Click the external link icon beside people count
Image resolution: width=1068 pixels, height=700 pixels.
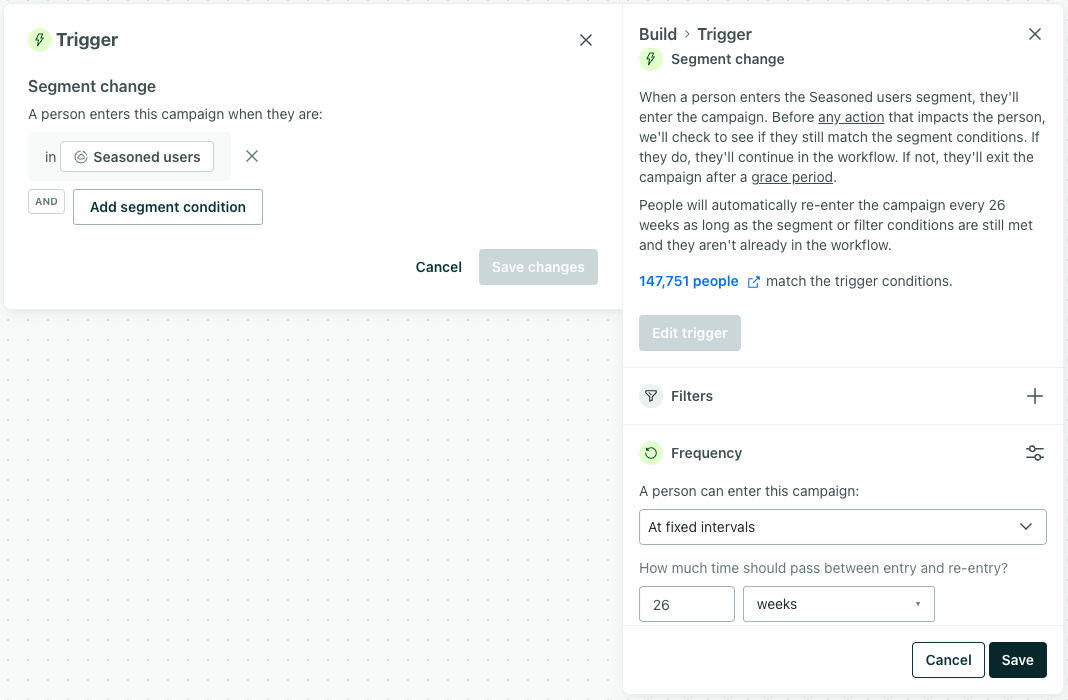tap(754, 282)
